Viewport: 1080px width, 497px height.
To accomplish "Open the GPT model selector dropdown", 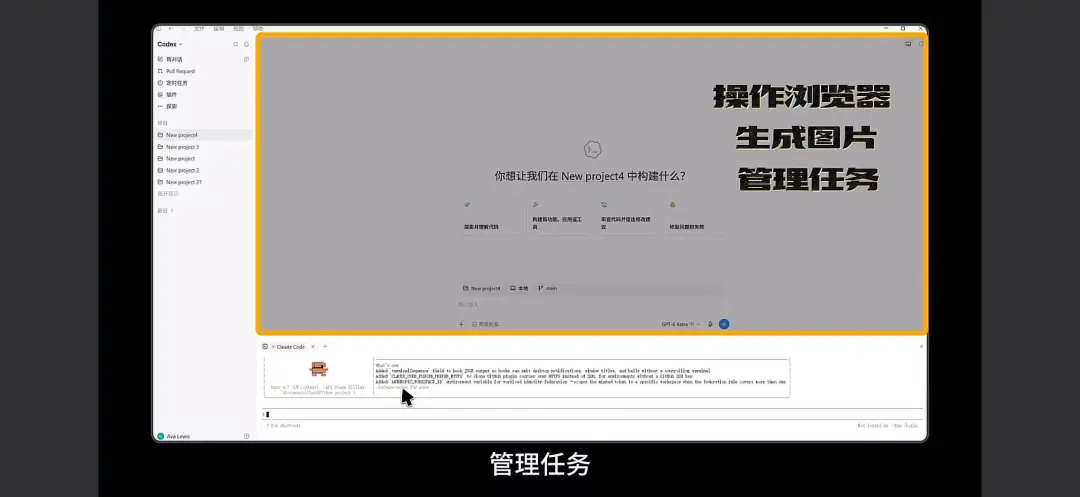I will [681, 324].
